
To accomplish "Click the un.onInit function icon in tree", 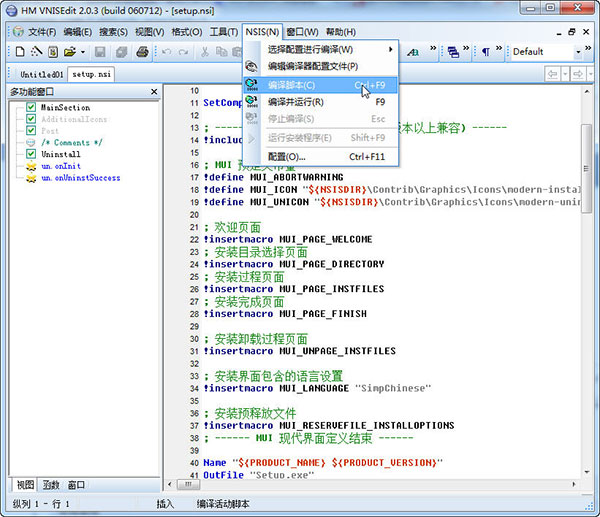I will click(31, 167).
